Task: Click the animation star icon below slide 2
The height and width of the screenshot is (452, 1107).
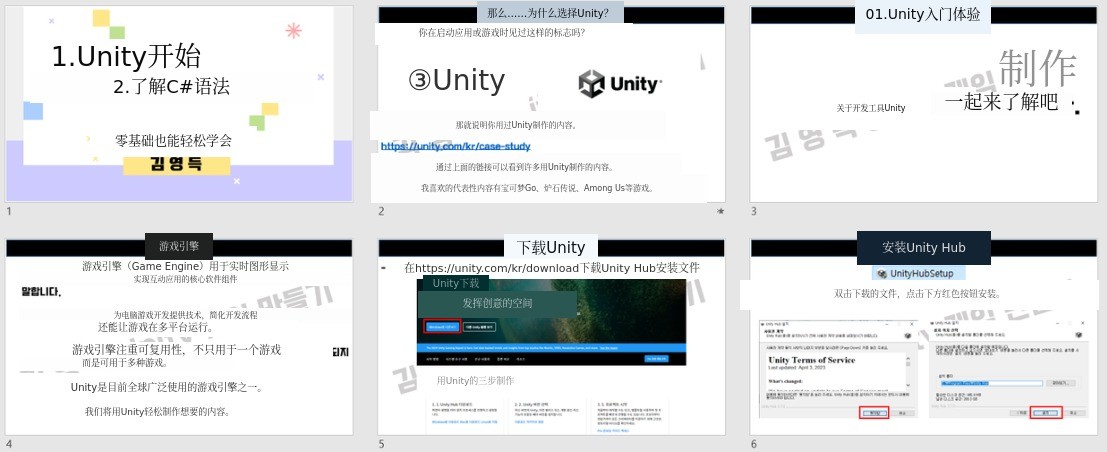Action: [720, 211]
